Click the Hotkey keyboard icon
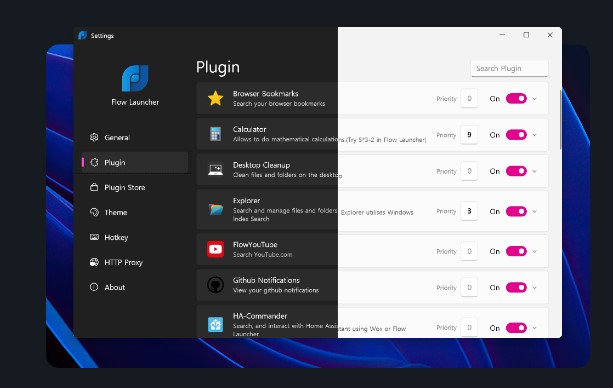Viewport: 613px width, 388px height. click(x=94, y=237)
